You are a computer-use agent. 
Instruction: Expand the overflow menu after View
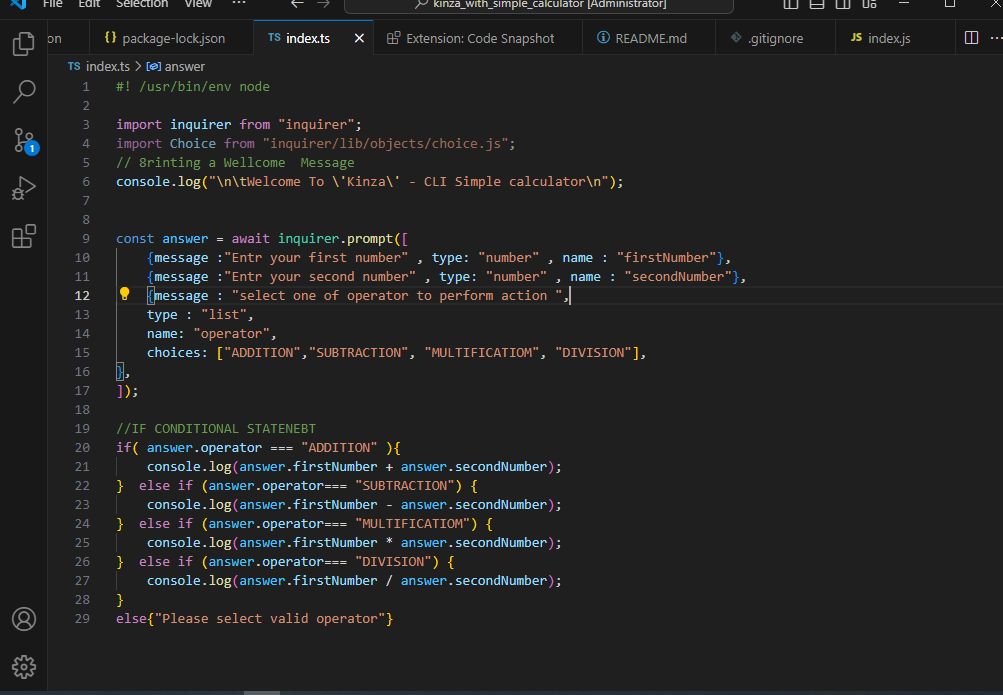coord(238,4)
